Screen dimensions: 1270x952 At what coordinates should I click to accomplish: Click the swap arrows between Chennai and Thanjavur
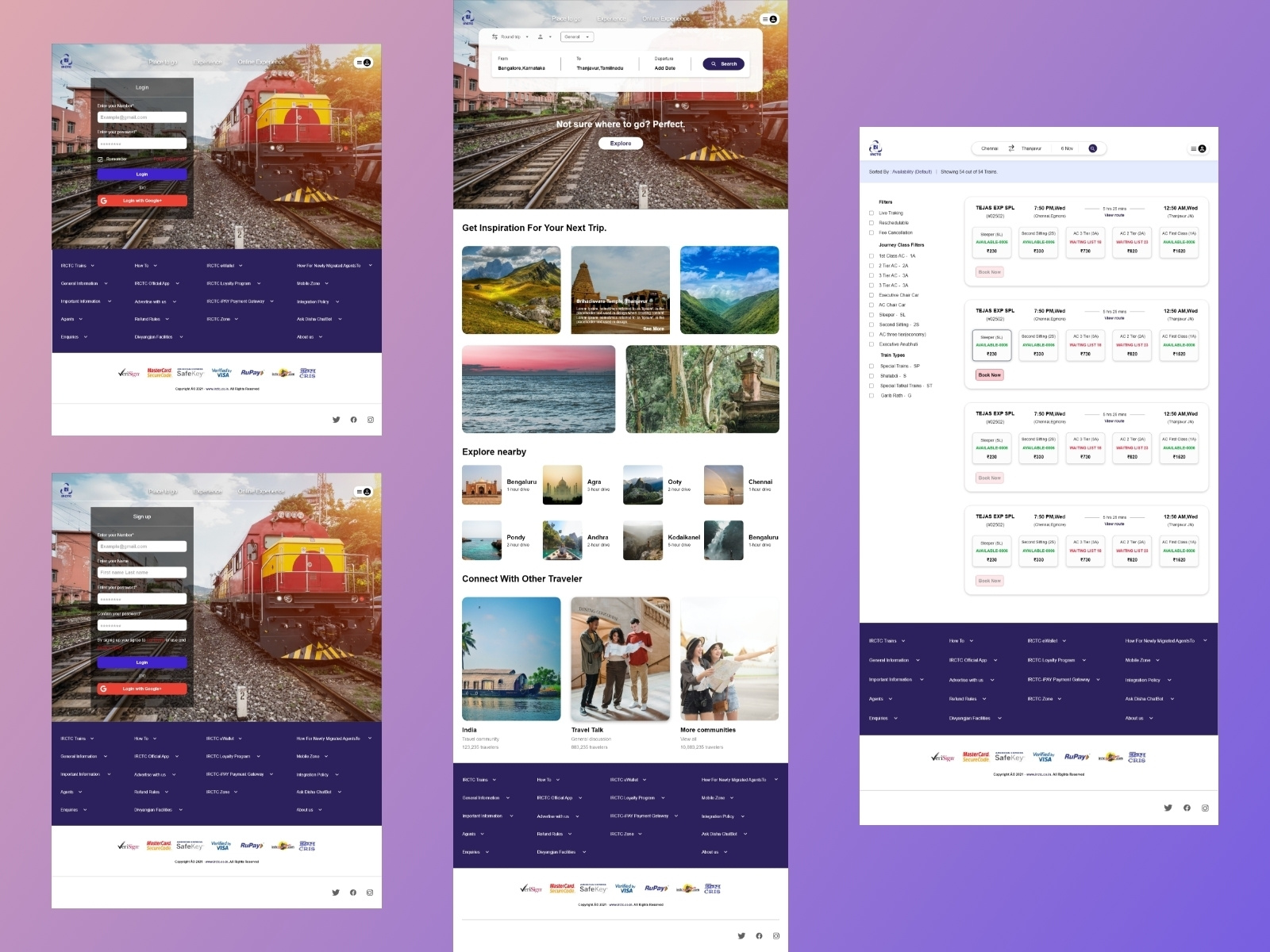1010,148
